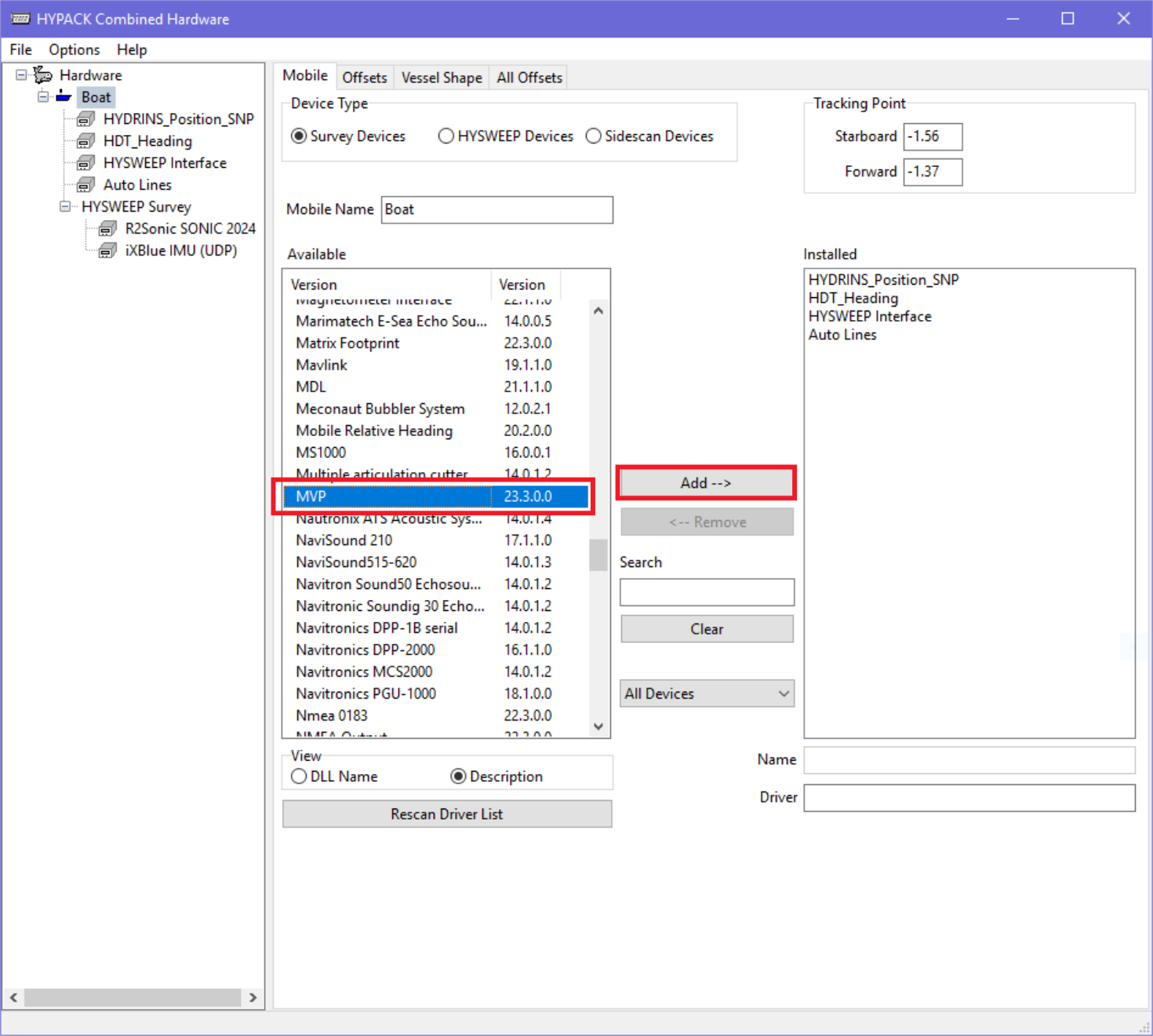The height and width of the screenshot is (1036, 1153).
Task: Click the Available list scroll down arrow
Action: point(598,727)
